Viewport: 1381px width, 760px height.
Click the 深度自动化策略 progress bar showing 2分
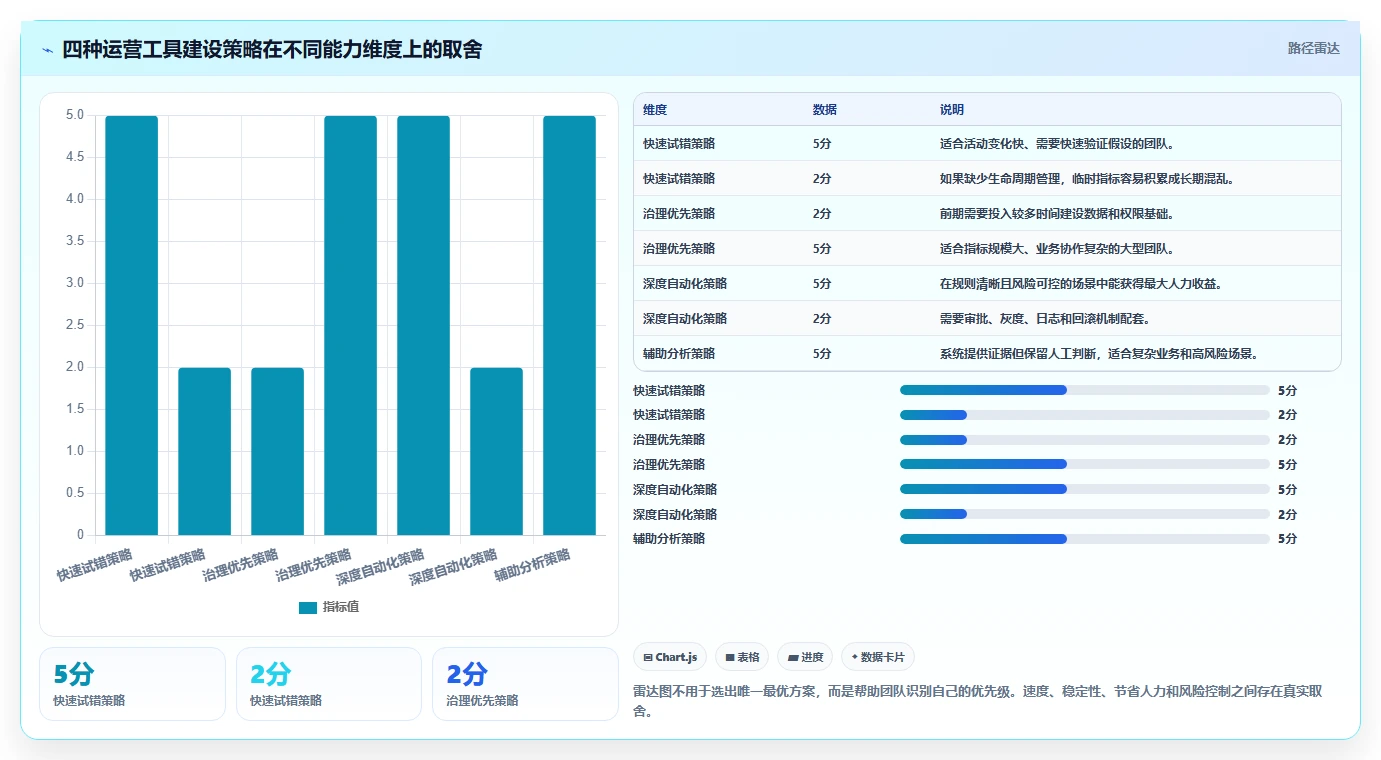click(x=1085, y=514)
